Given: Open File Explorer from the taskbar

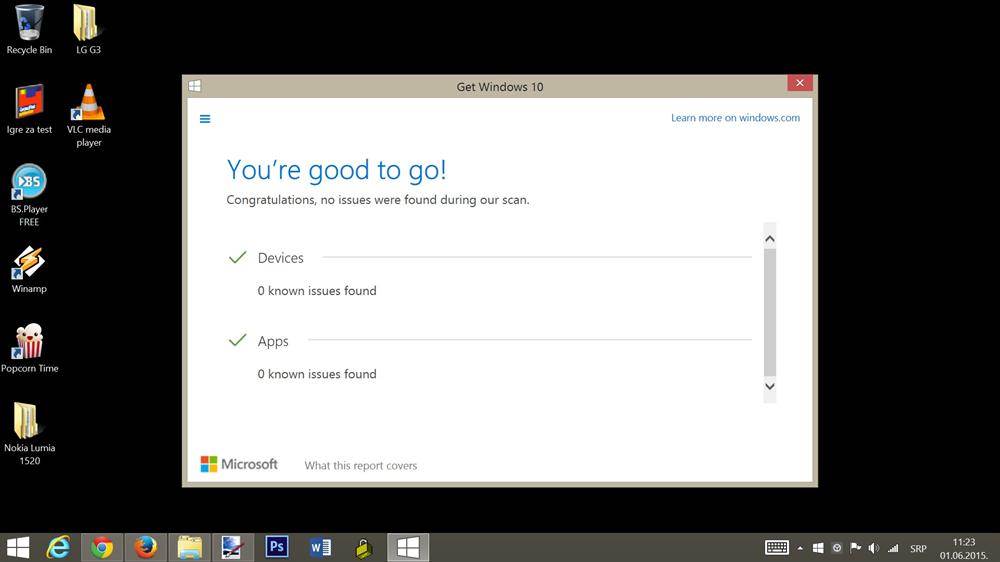Looking at the screenshot, I should tap(189, 547).
